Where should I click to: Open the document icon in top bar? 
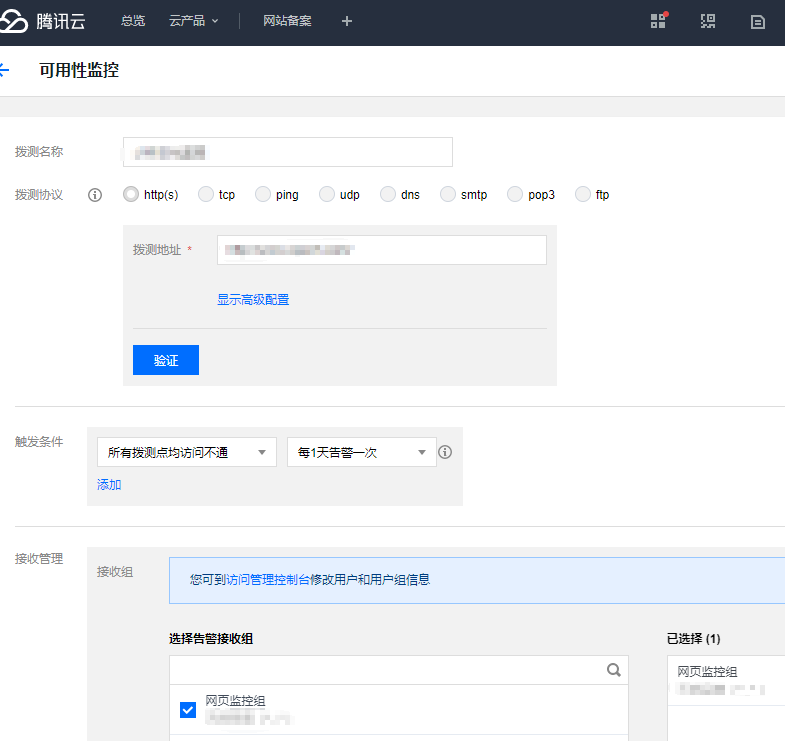tap(758, 21)
